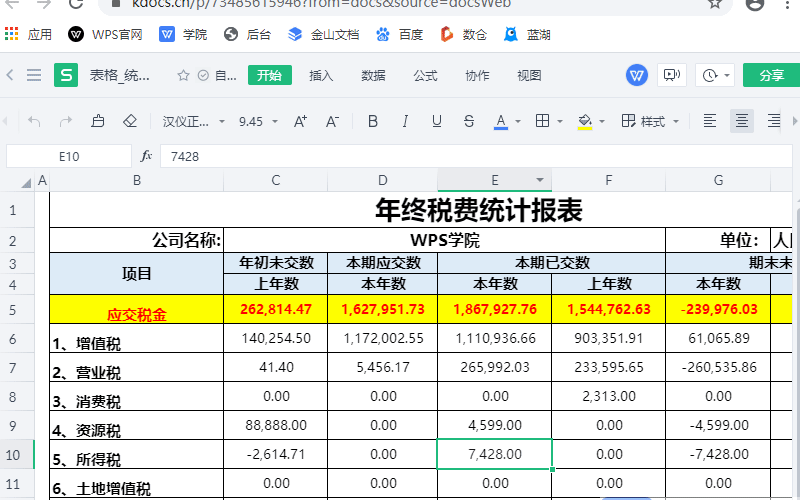Open column E header dropdown arrow
This screenshot has height=500, width=800.
click(x=540, y=180)
